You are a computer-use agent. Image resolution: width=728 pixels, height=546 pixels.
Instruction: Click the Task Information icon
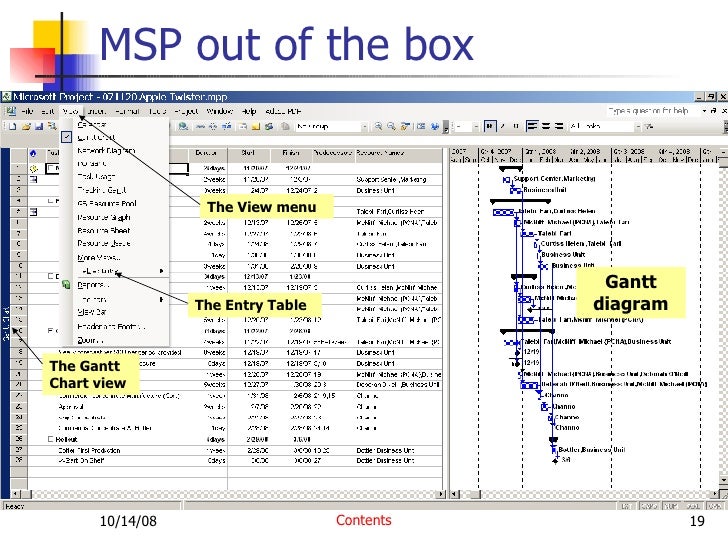coord(243,126)
